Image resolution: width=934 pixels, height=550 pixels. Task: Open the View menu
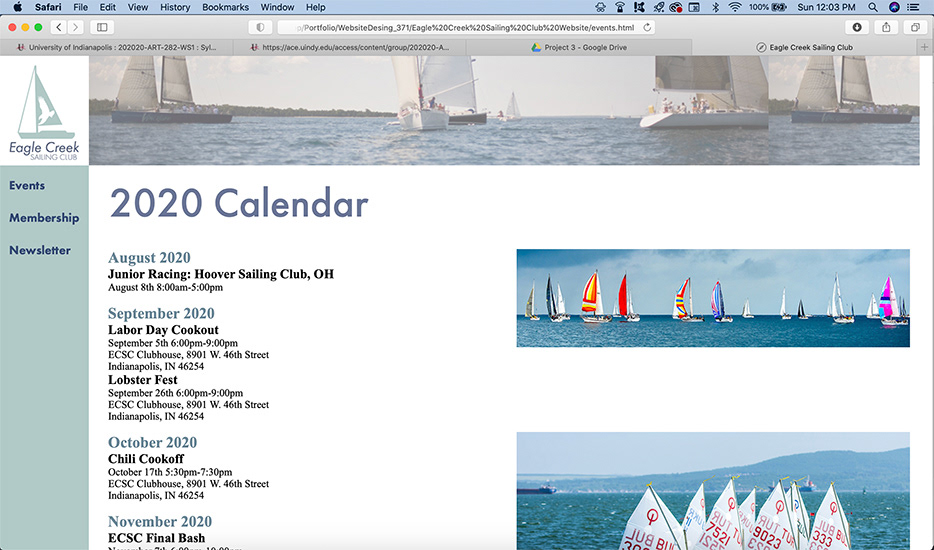click(138, 7)
